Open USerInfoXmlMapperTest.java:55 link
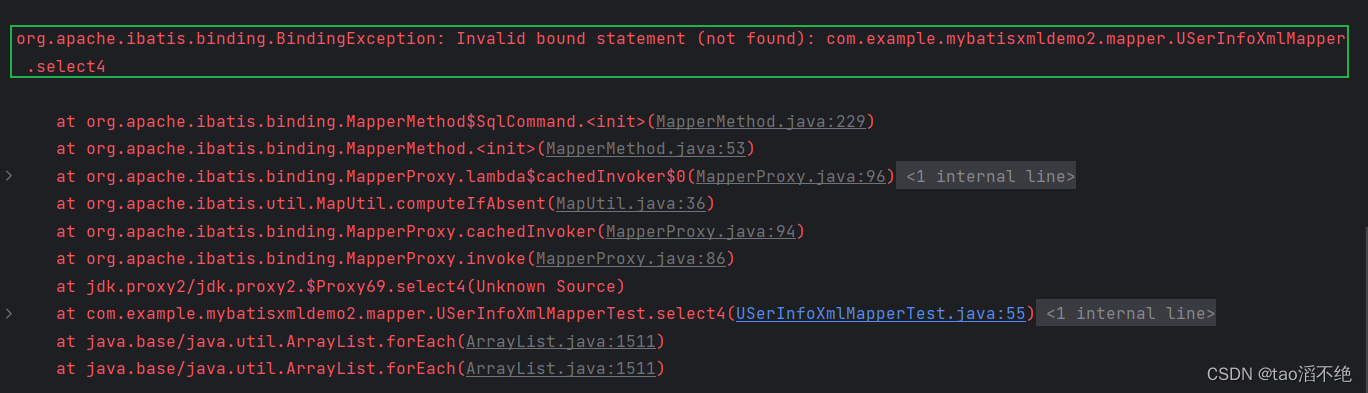 point(880,314)
